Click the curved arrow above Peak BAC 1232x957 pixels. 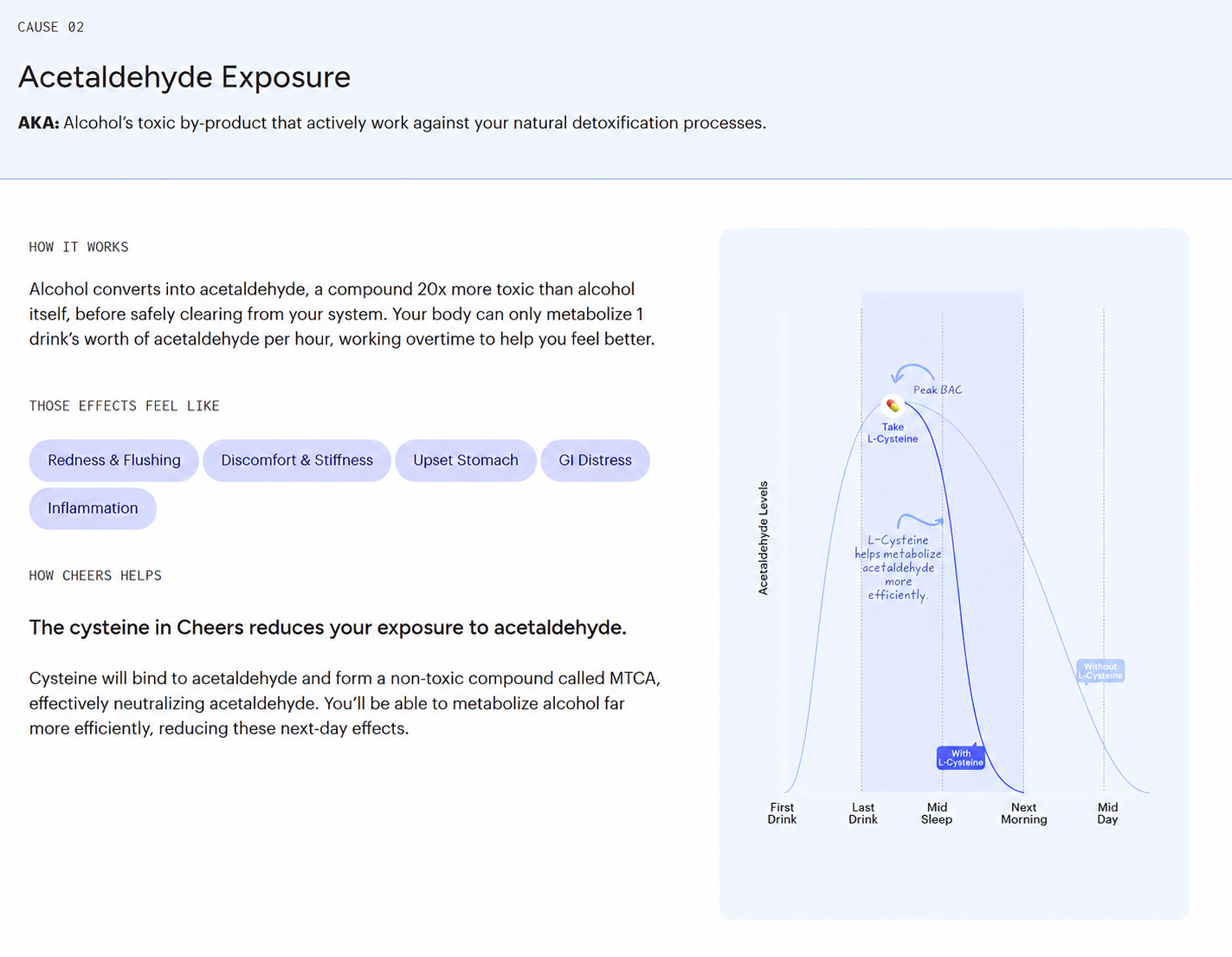tap(913, 373)
